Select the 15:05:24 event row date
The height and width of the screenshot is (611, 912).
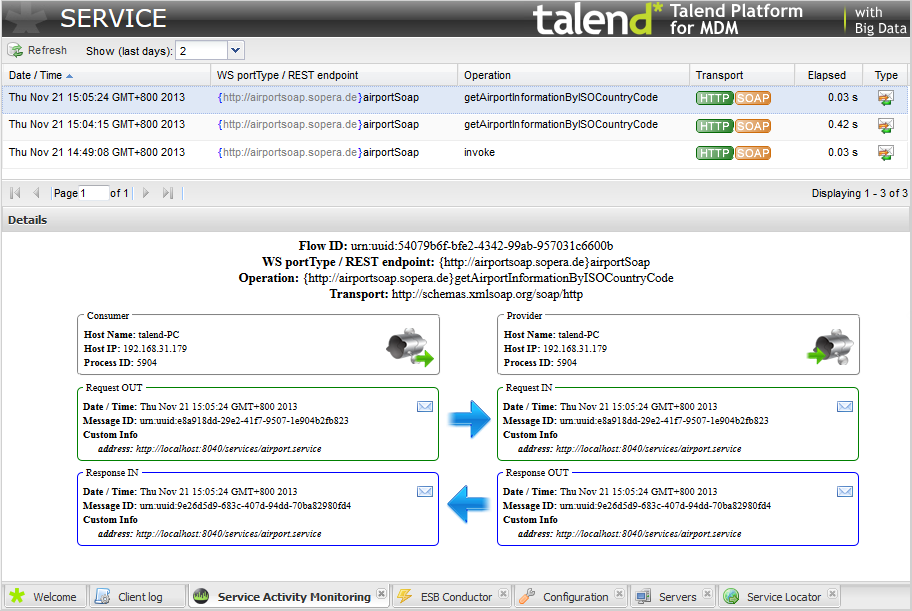[97, 97]
